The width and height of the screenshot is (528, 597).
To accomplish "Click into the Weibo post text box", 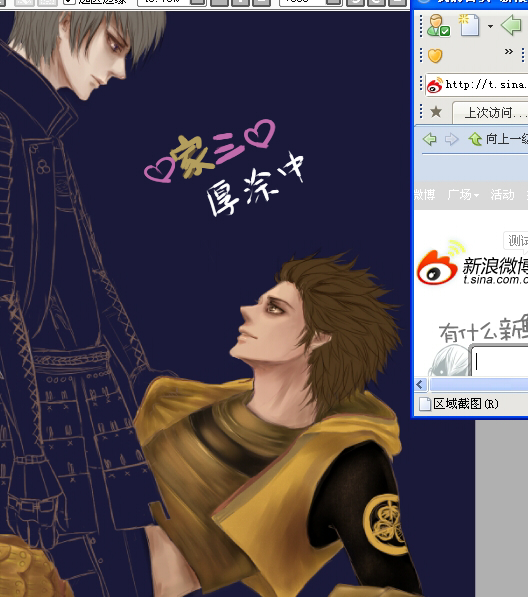I will [x=499, y=361].
